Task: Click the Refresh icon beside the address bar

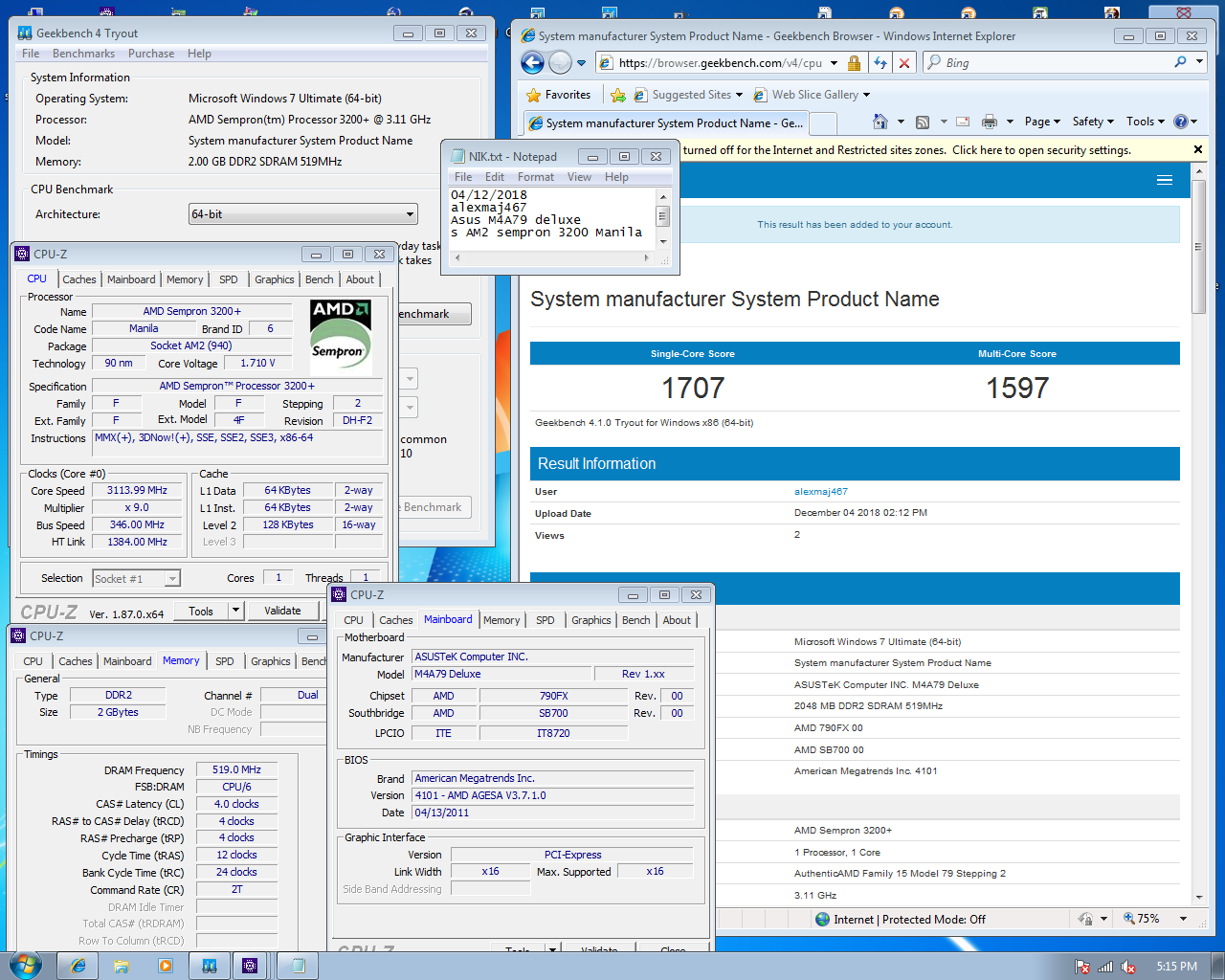Action: tap(880, 63)
